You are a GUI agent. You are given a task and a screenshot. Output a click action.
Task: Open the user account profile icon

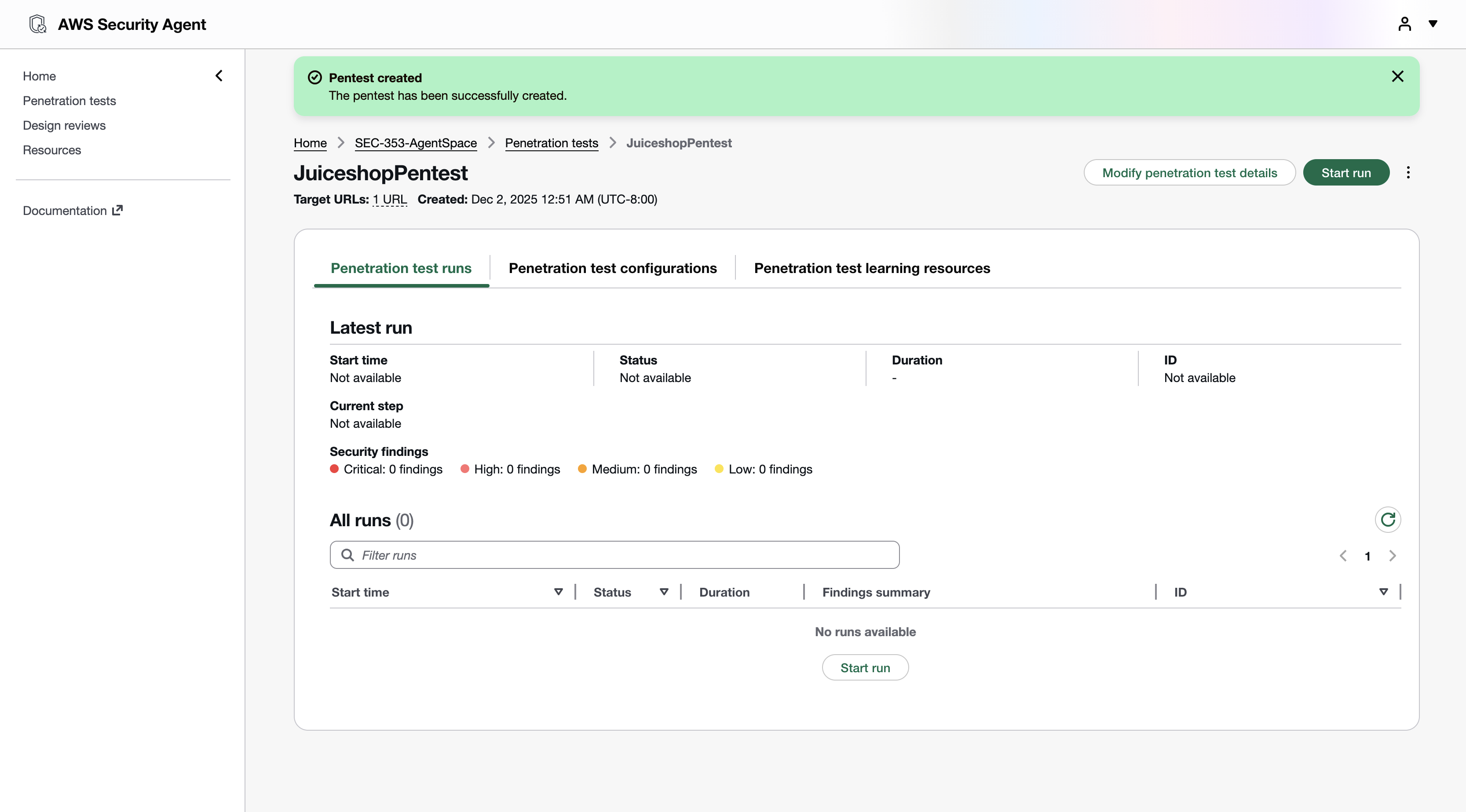(1404, 24)
